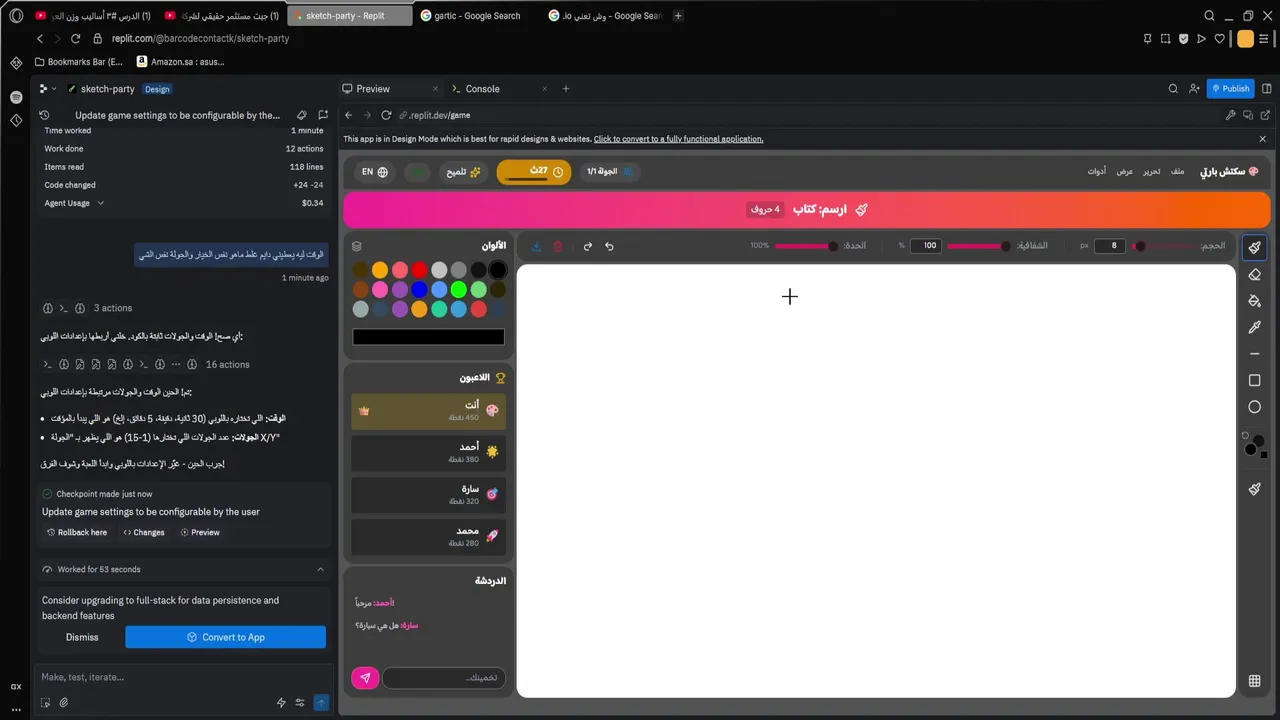The width and height of the screenshot is (1280, 720).
Task: Click the الجولة 1/1 round indicator
Action: 610,172
